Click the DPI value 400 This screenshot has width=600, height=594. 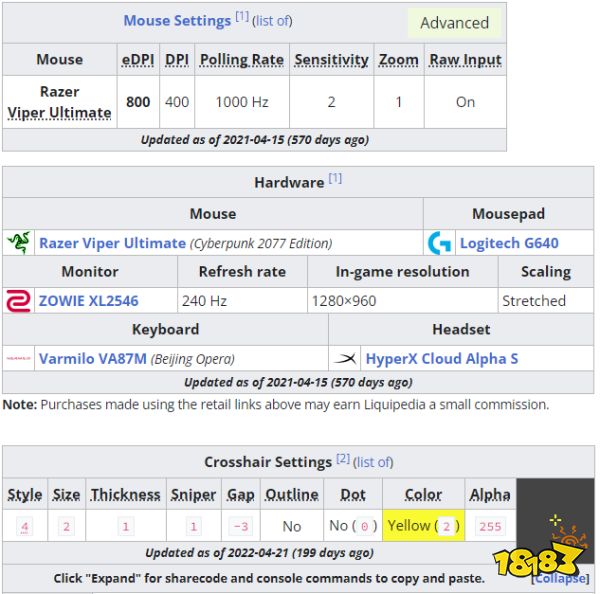[177, 102]
